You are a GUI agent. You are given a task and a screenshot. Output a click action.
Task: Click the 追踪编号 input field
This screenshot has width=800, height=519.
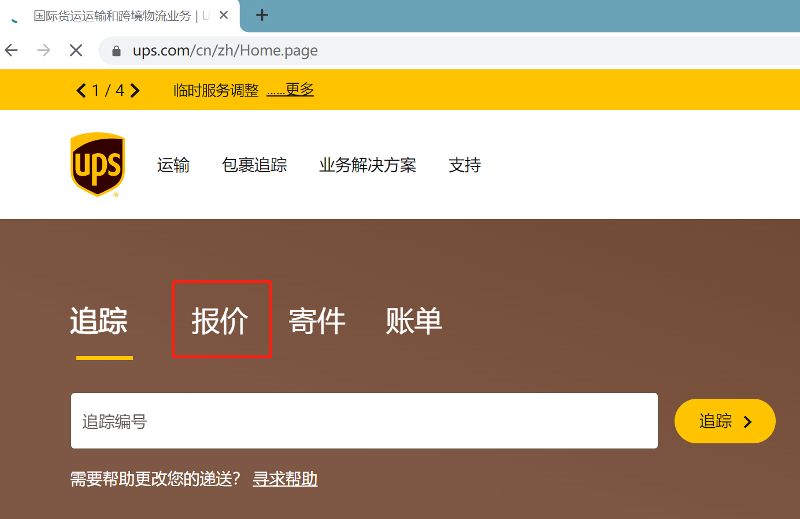pyautogui.click(x=364, y=421)
